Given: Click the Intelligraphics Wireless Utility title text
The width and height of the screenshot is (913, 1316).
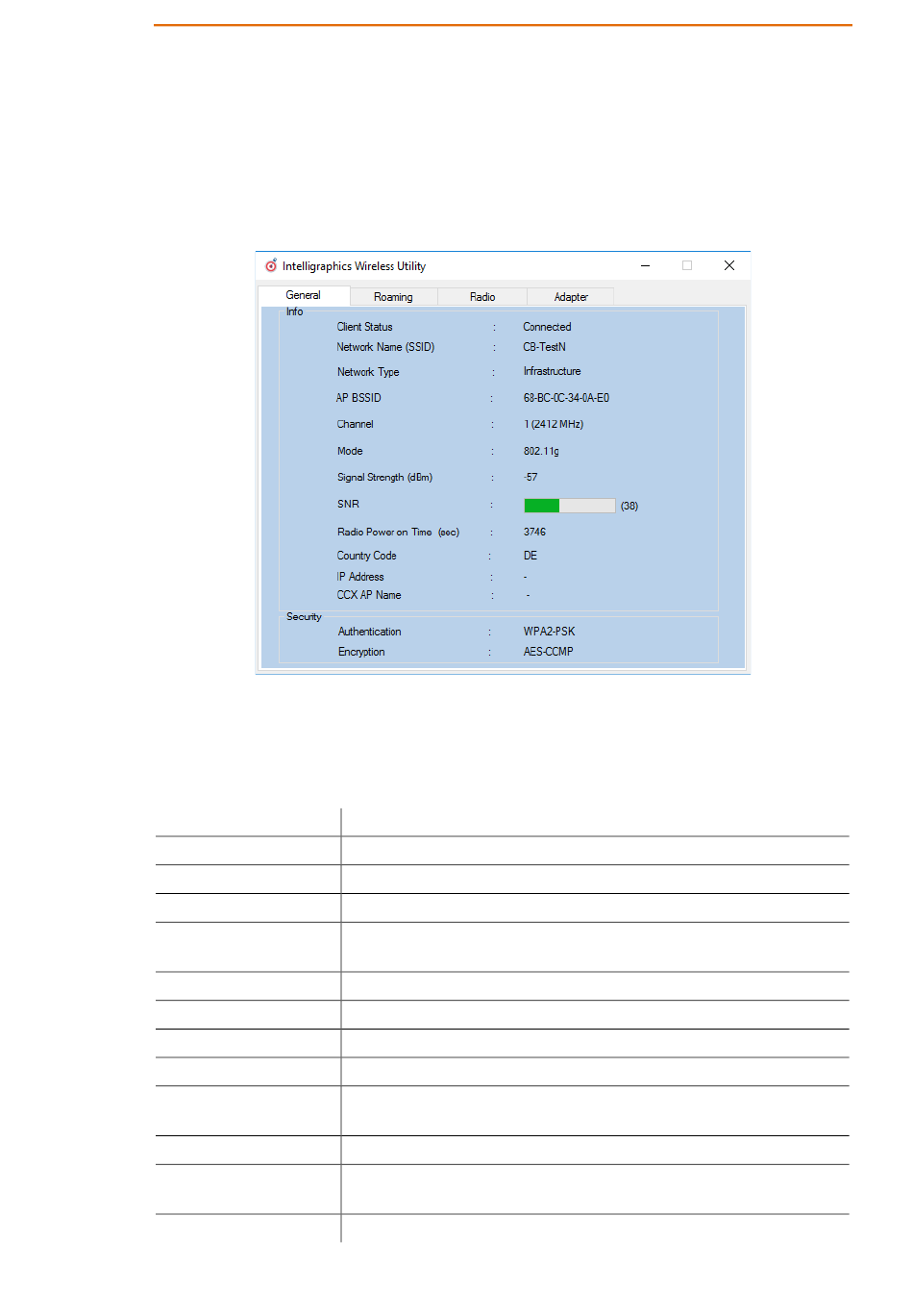Looking at the screenshot, I should pos(354,266).
